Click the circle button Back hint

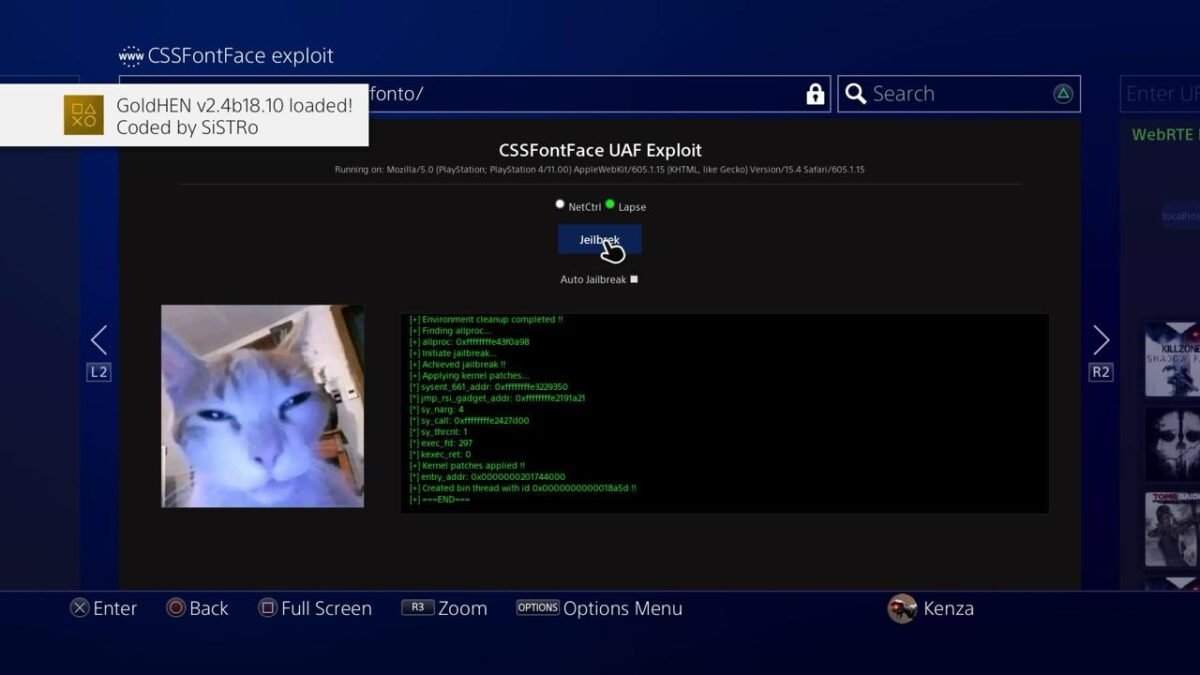click(x=197, y=608)
